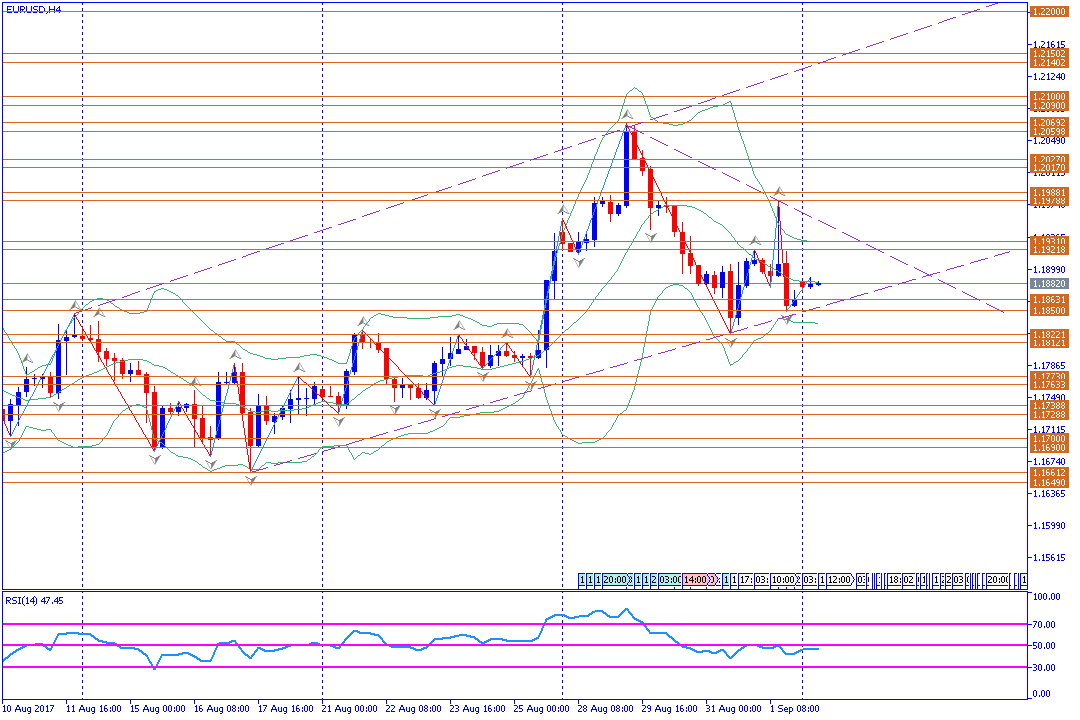
Task: Select the pink 14:00 event marker
Action: 696,580
